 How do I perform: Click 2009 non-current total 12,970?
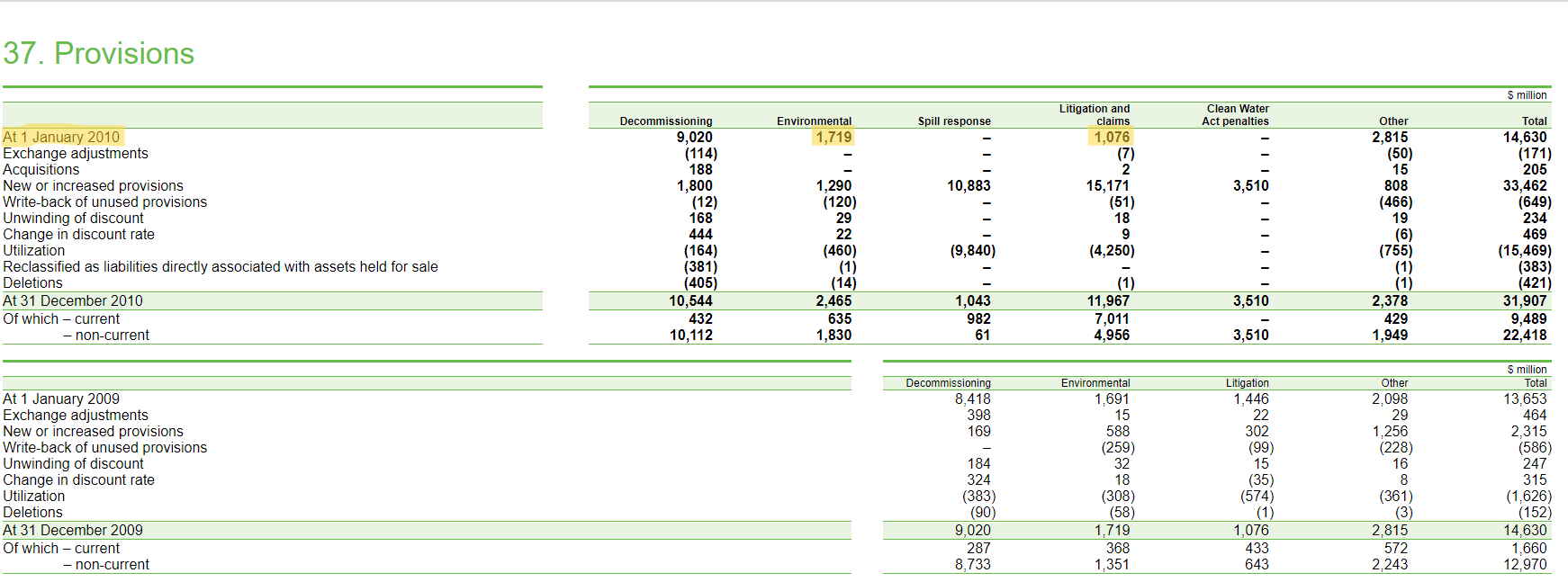1525,564
